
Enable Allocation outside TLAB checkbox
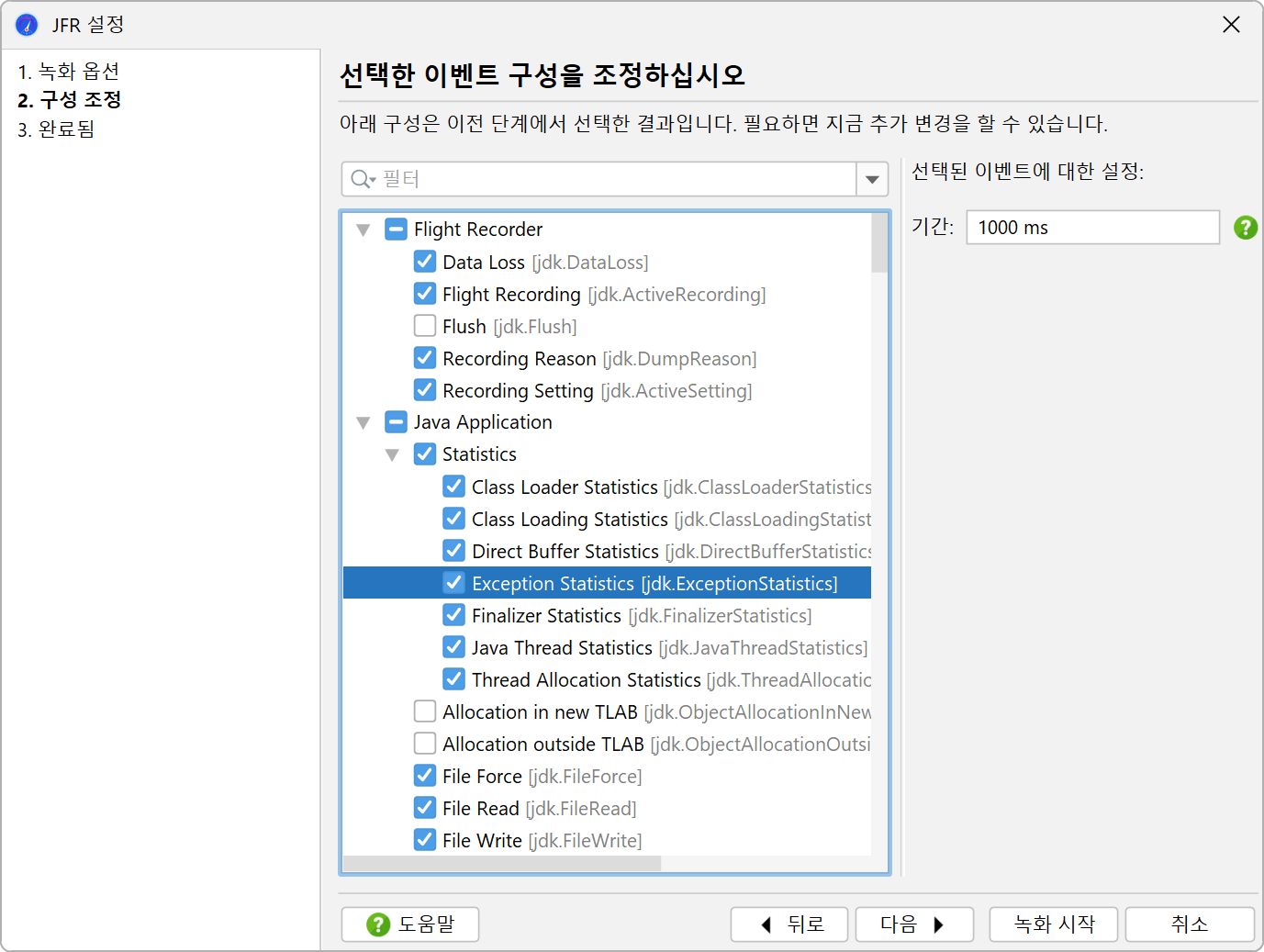tap(425, 744)
